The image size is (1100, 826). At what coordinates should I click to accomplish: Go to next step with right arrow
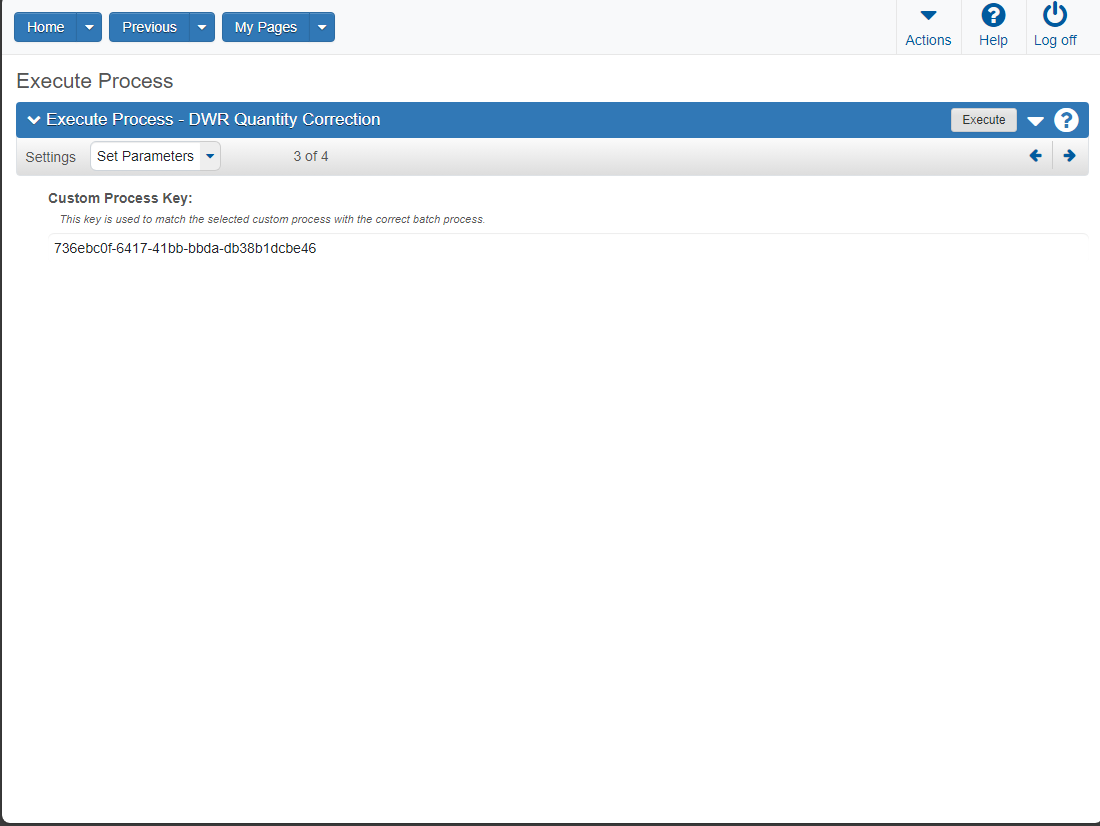pos(1069,156)
